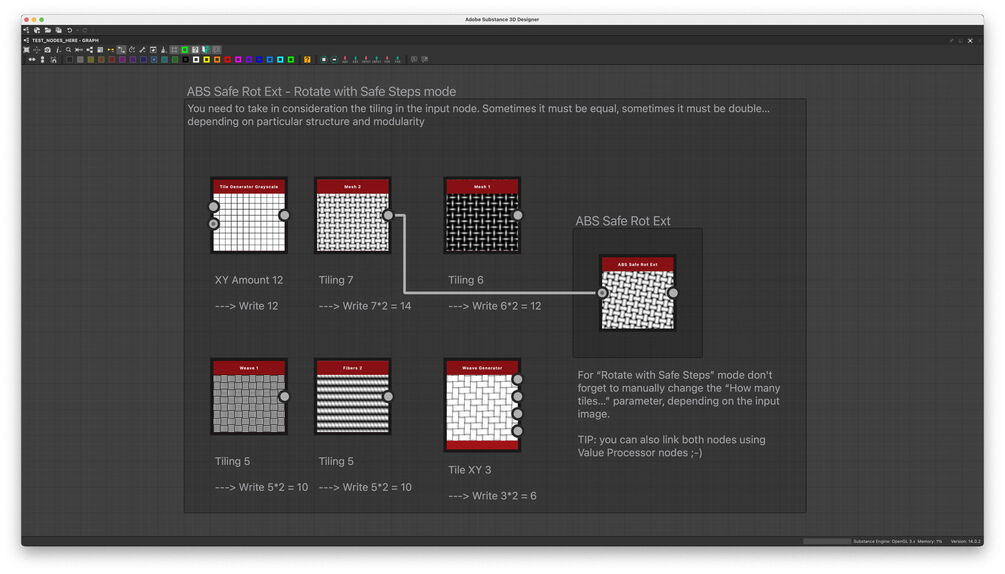Select the black frame color node swatch
This screenshot has width=1005, height=574.
[x=185, y=60]
